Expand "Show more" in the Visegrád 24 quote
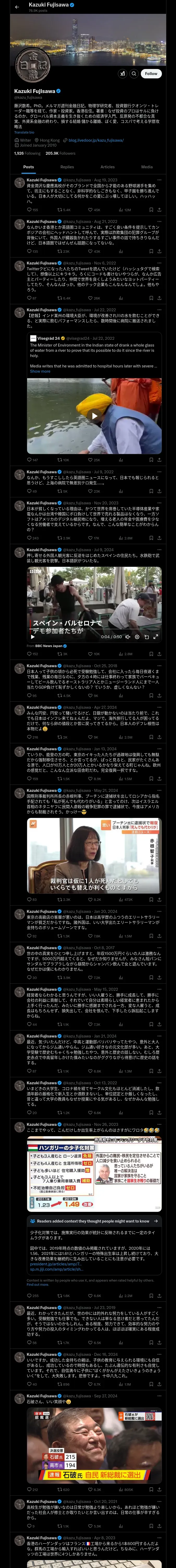 40,371
